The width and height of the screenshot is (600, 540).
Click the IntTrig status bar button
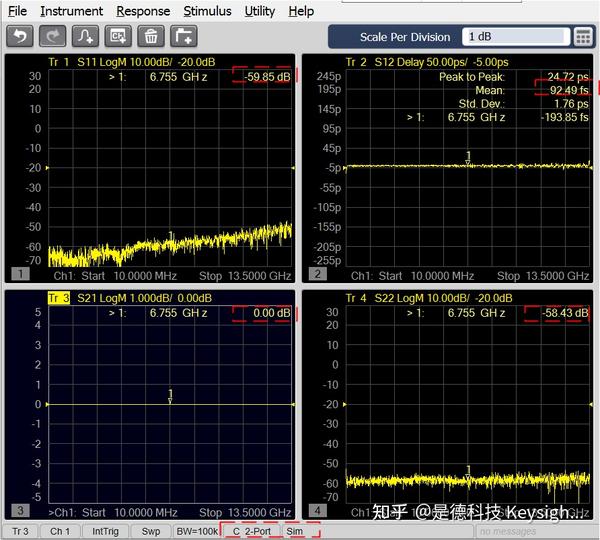(105, 531)
